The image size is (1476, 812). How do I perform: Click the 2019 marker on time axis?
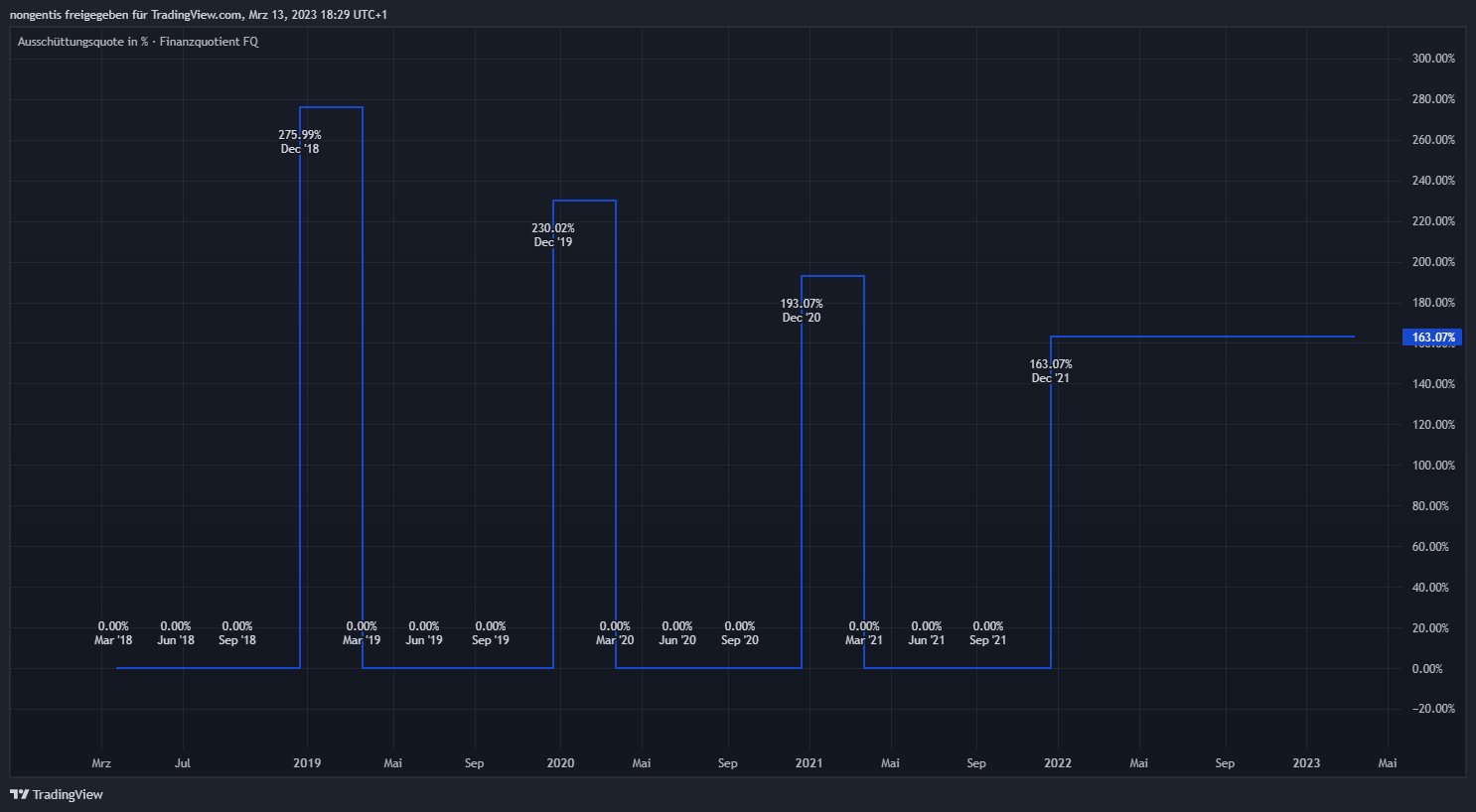coord(307,763)
